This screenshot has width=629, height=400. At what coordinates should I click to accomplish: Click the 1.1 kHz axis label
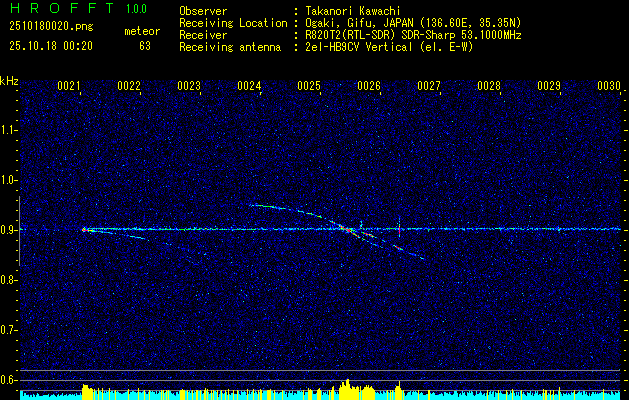(x=8, y=130)
